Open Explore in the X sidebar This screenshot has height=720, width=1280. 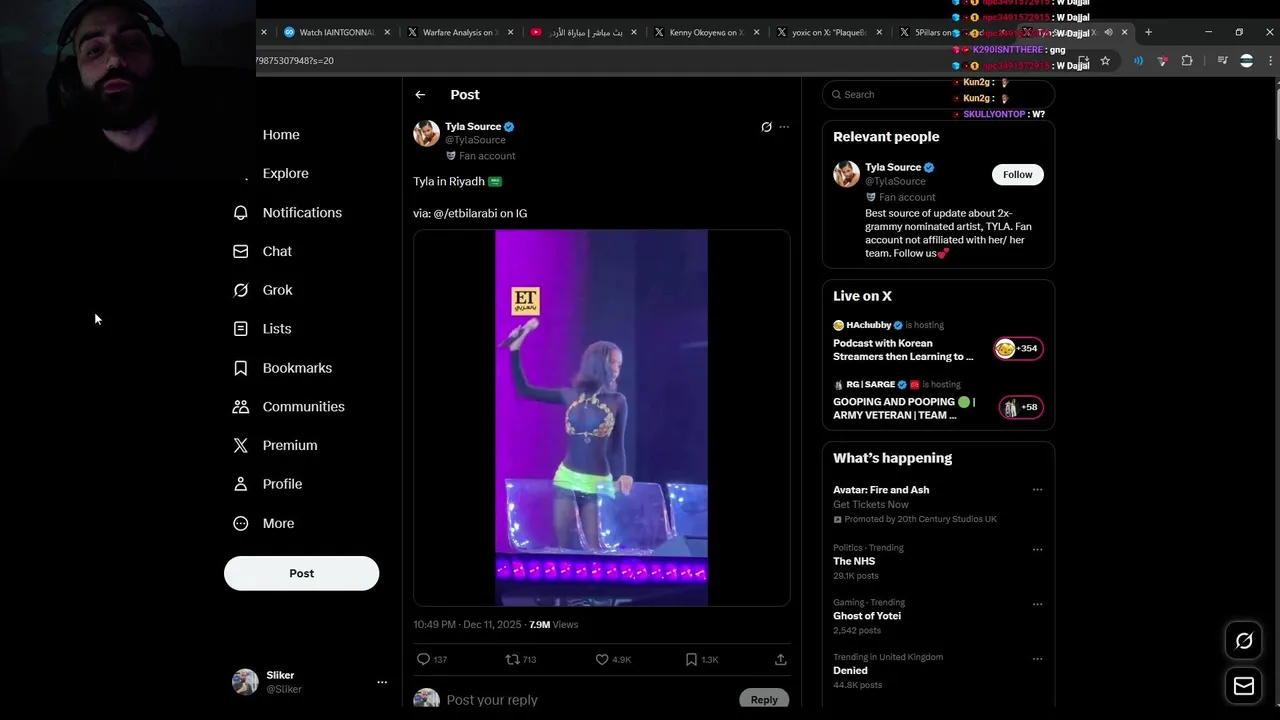285,174
